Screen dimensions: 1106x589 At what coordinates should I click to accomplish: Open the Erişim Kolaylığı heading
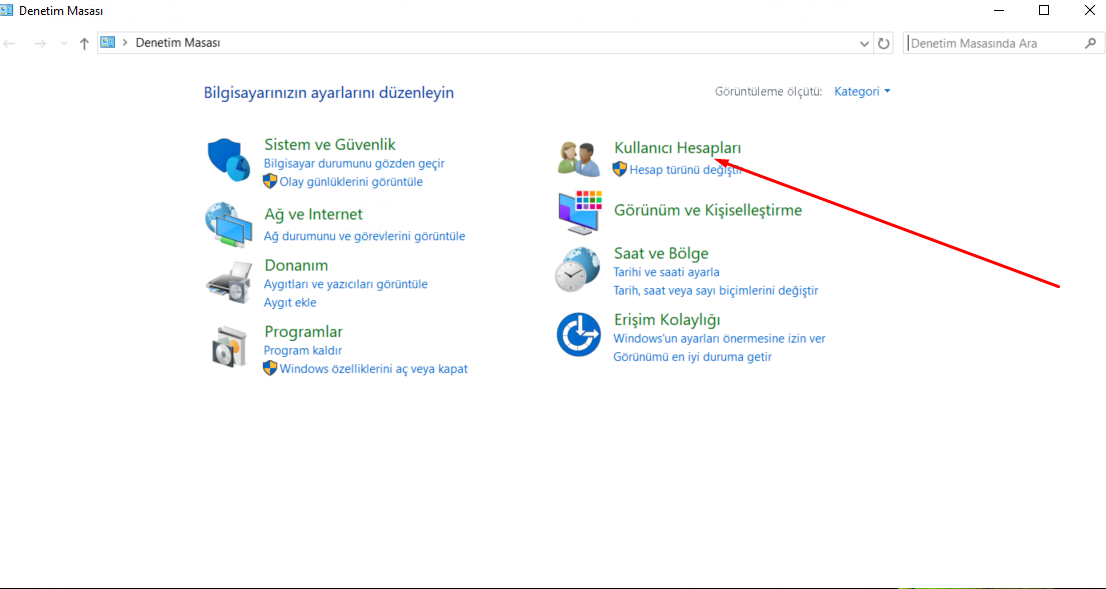coord(667,320)
